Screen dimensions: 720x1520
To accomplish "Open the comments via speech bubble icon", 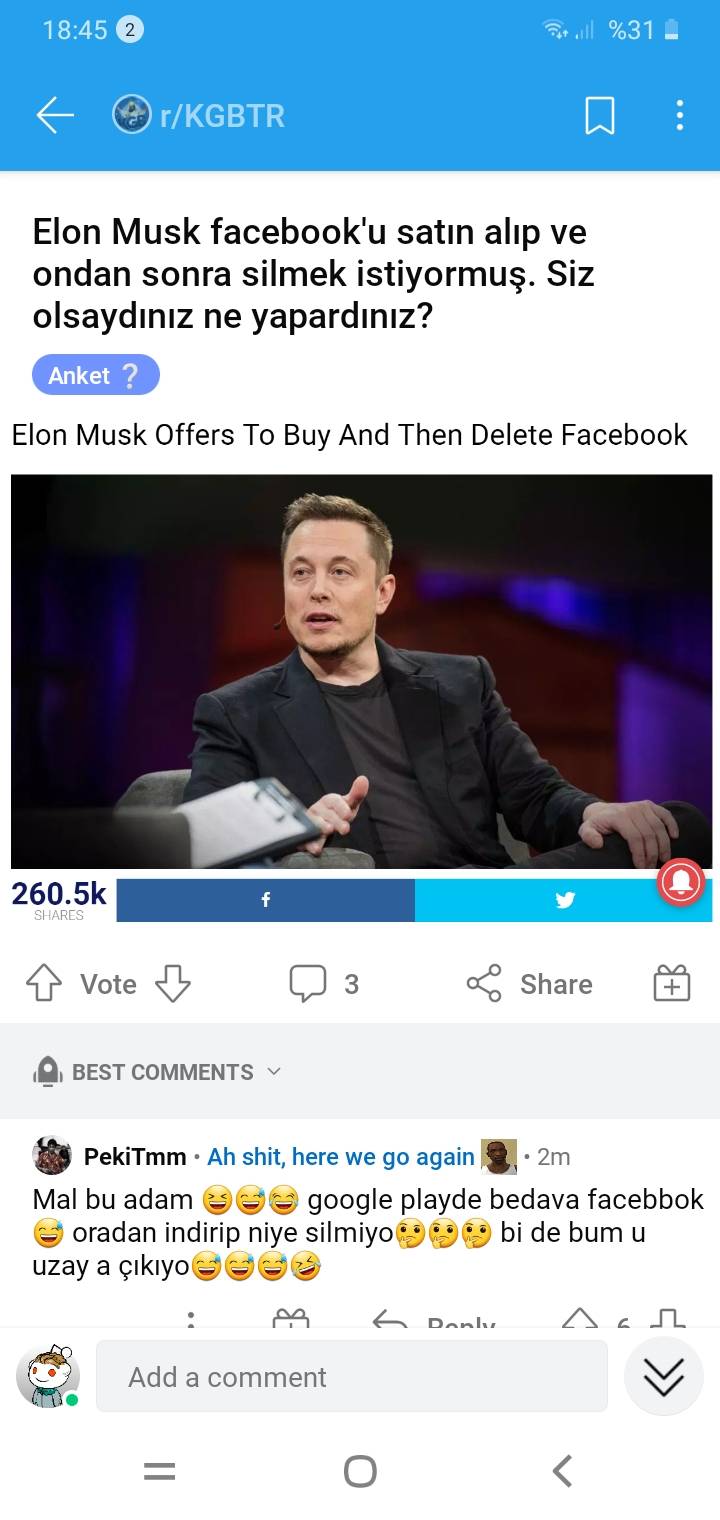I will click(307, 984).
